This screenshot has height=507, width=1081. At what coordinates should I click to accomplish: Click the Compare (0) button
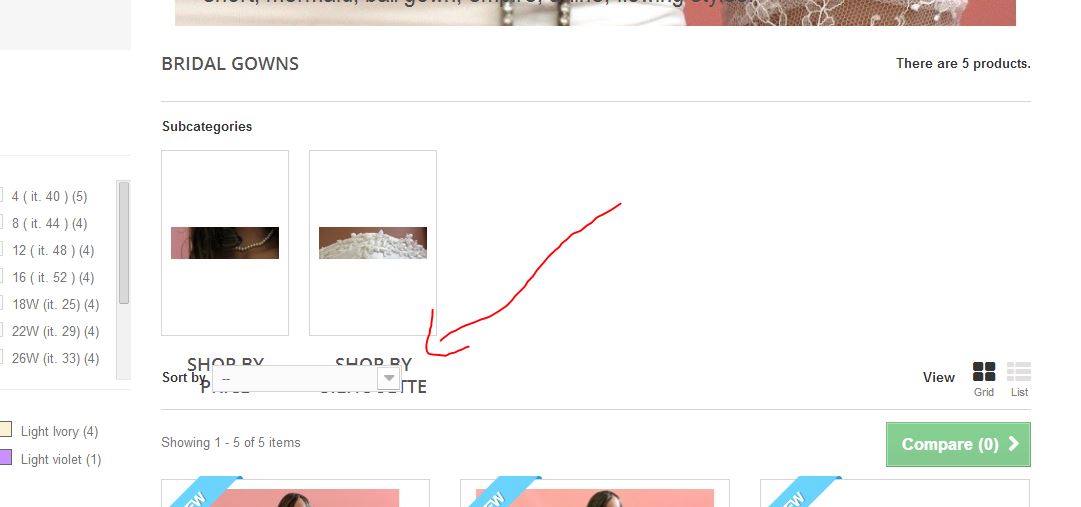pos(958,444)
